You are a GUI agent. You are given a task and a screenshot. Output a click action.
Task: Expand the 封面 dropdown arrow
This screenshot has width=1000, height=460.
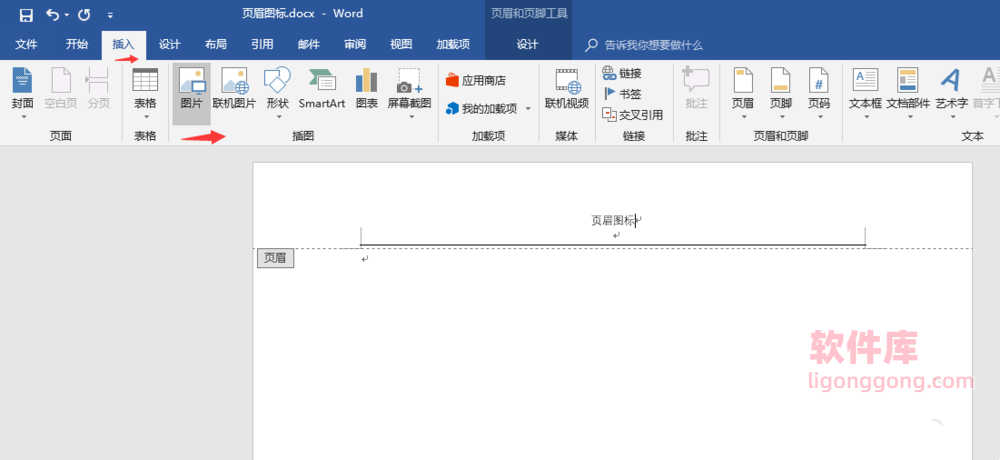click(x=23, y=117)
